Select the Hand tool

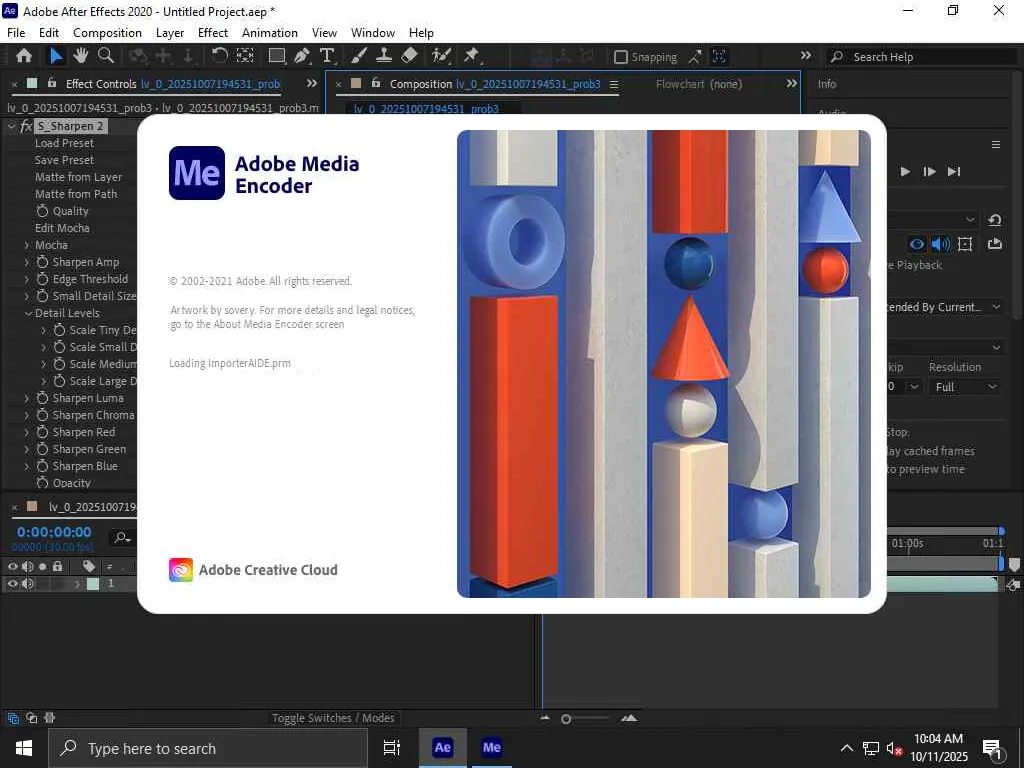click(81, 56)
